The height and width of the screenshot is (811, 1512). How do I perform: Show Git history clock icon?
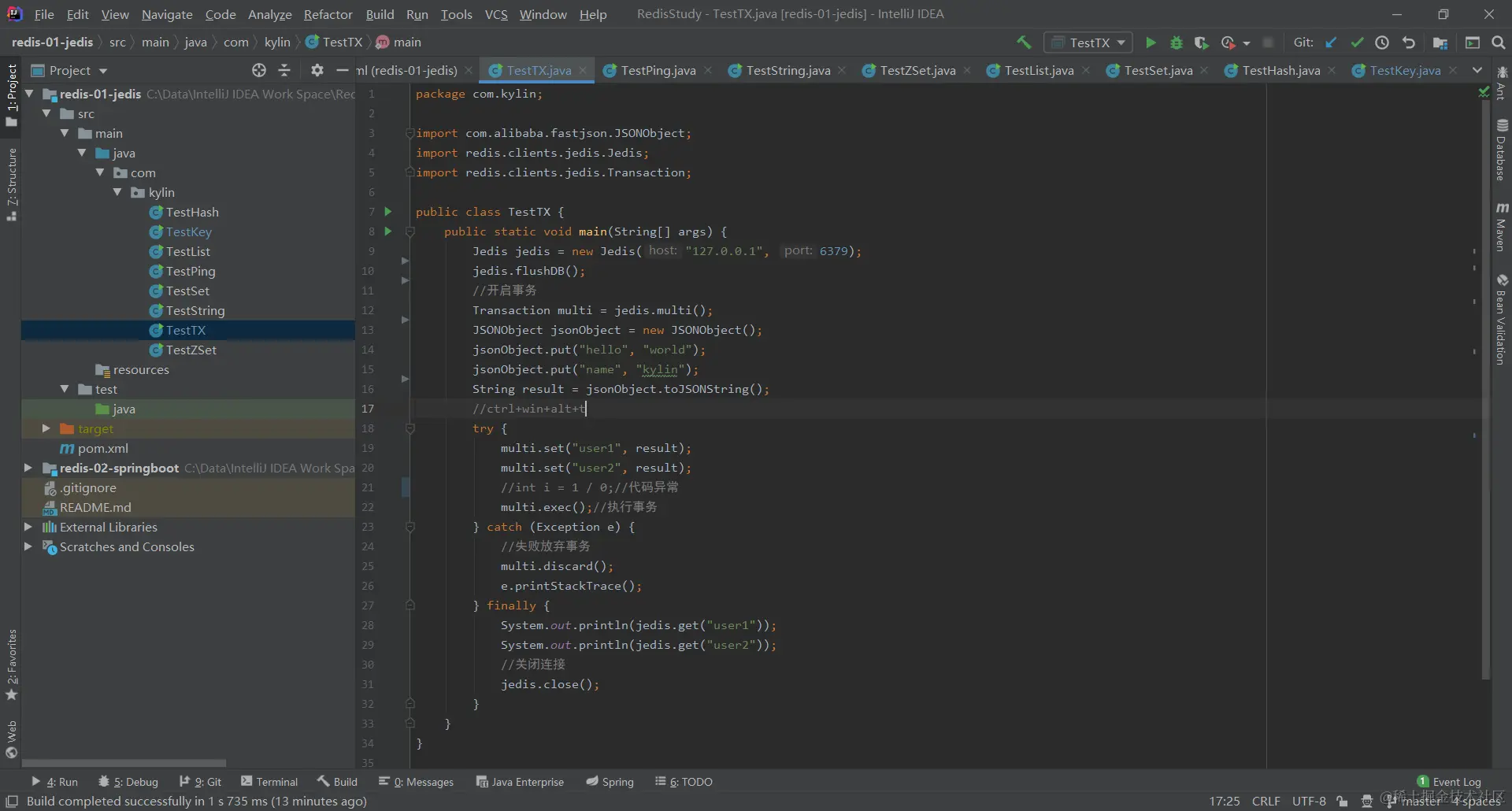tap(1382, 43)
